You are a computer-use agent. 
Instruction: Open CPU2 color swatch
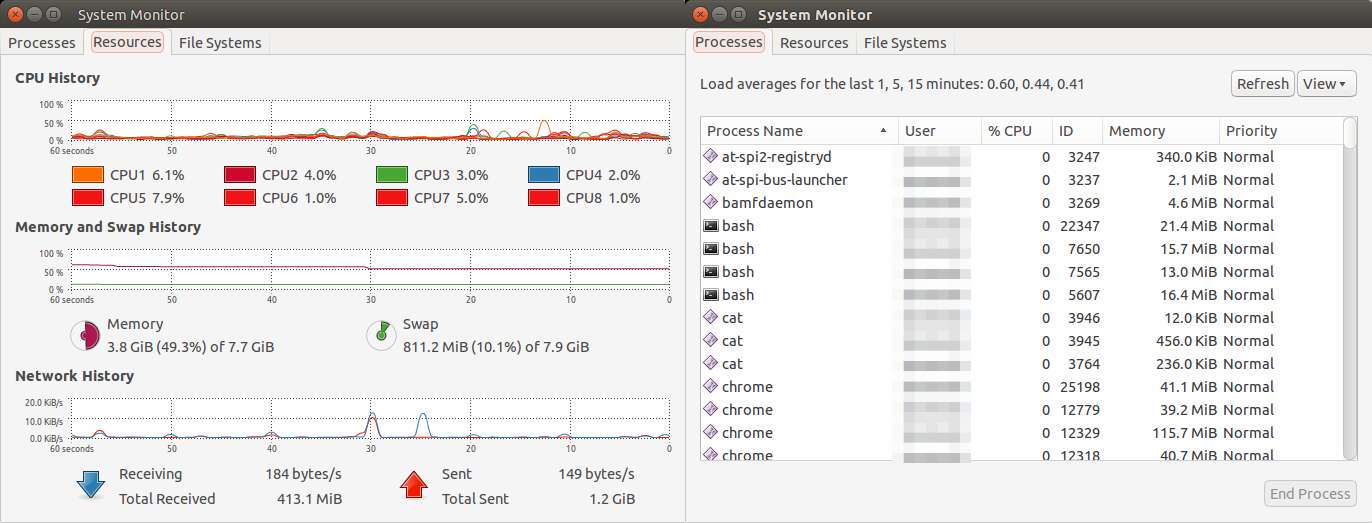(240, 175)
